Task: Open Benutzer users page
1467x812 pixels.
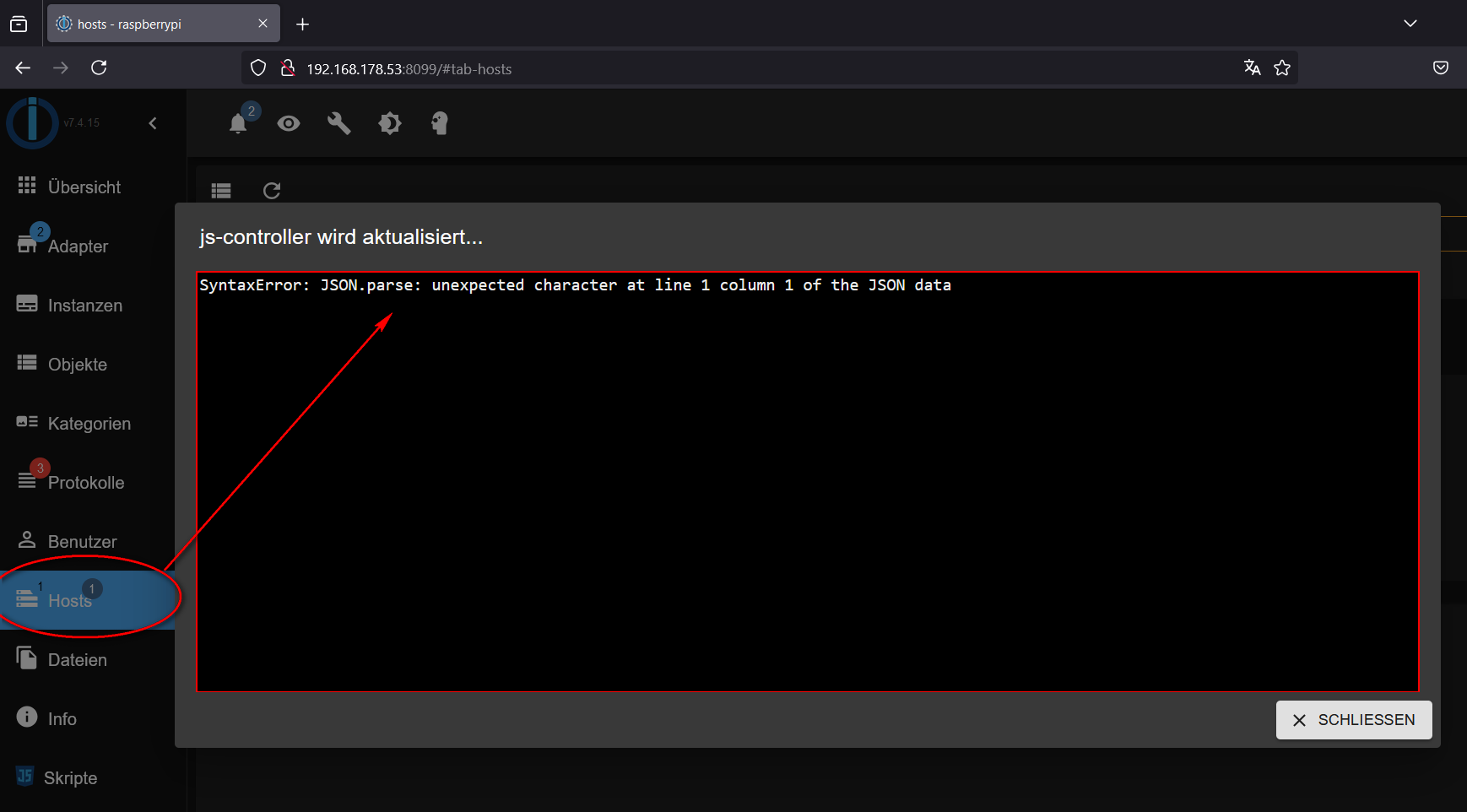Action: point(88,541)
